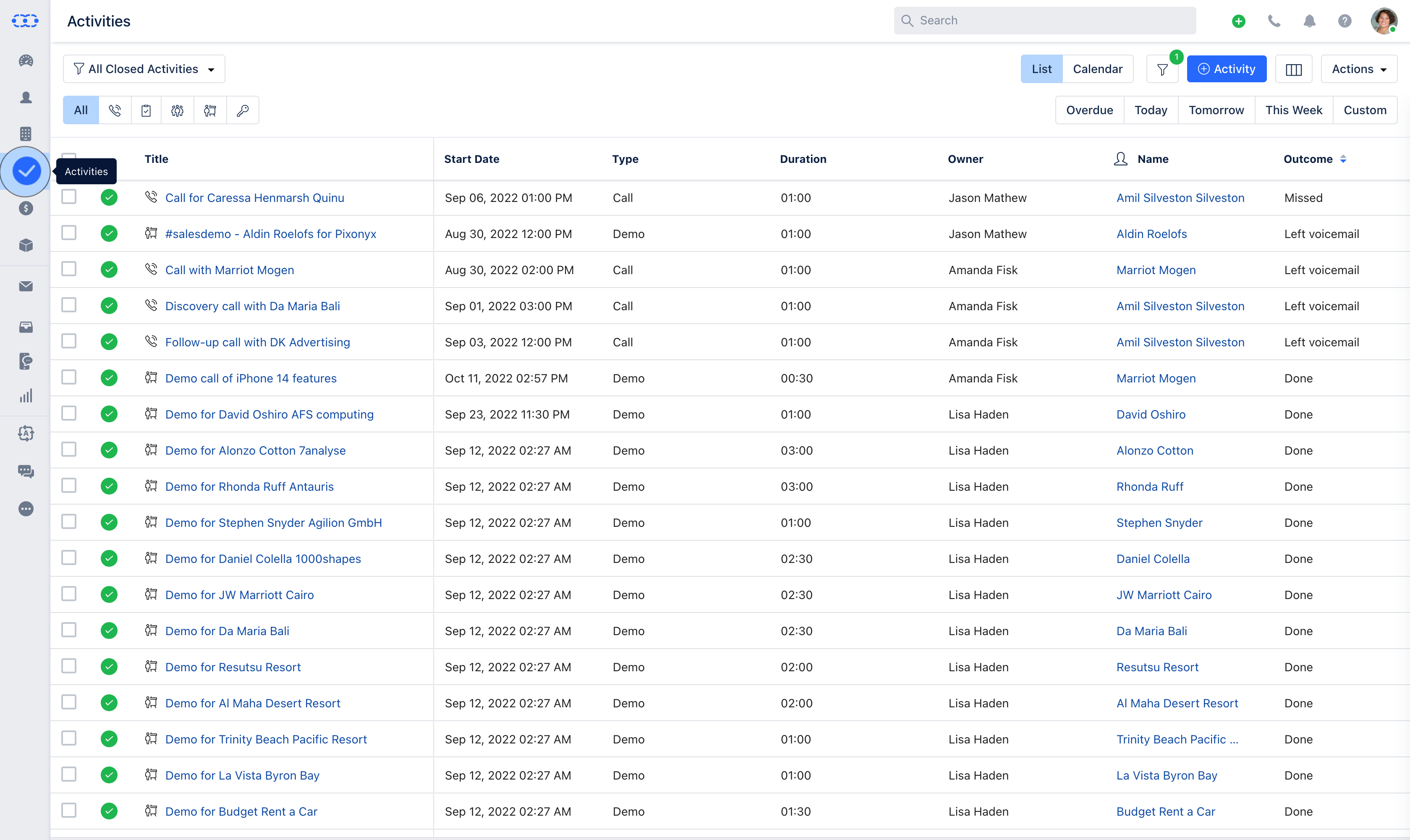Open the phone dialer icon in header
Screen dimensions: 1410x840
point(1274,21)
